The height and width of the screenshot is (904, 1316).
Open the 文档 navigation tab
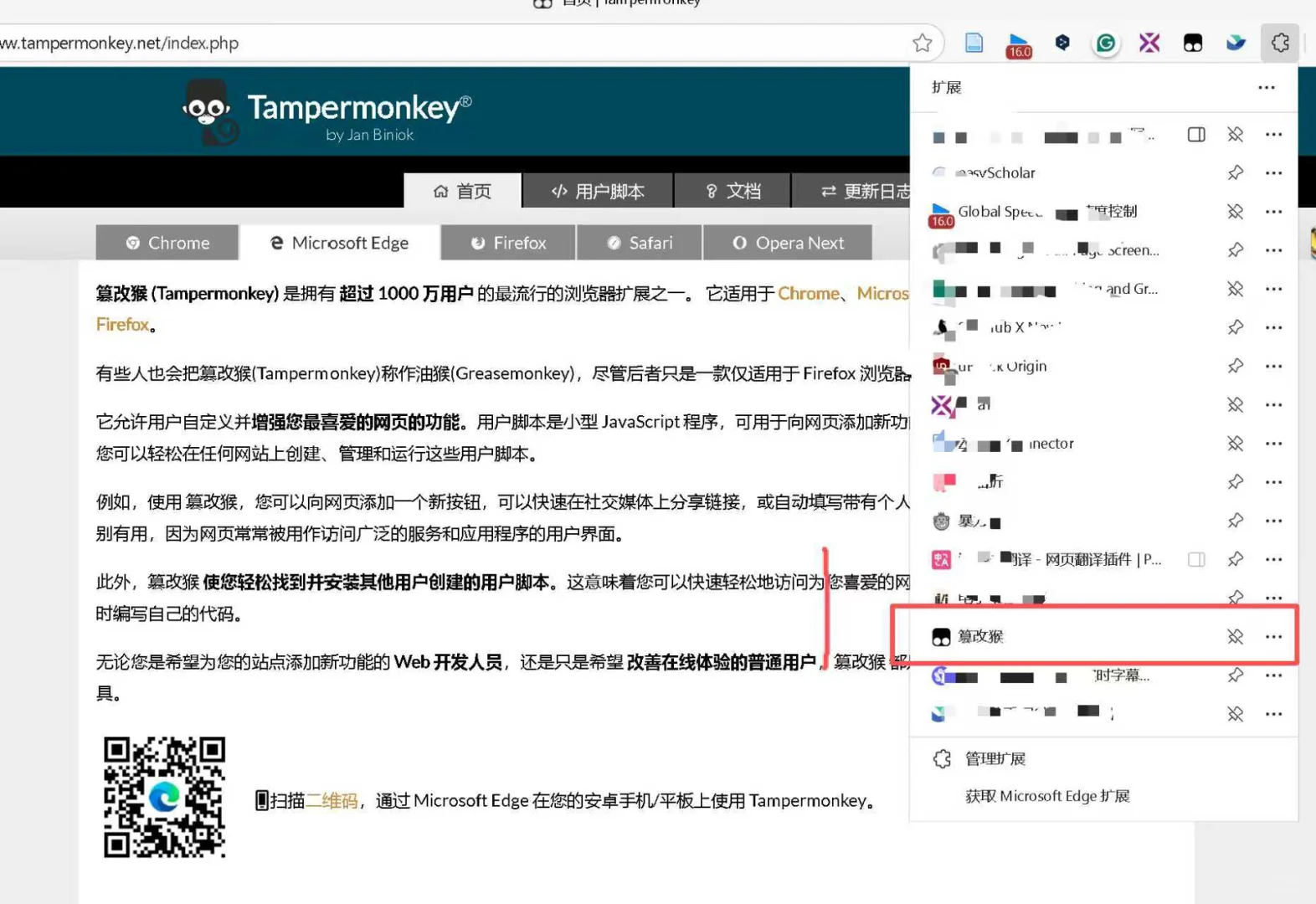point(733,192)
